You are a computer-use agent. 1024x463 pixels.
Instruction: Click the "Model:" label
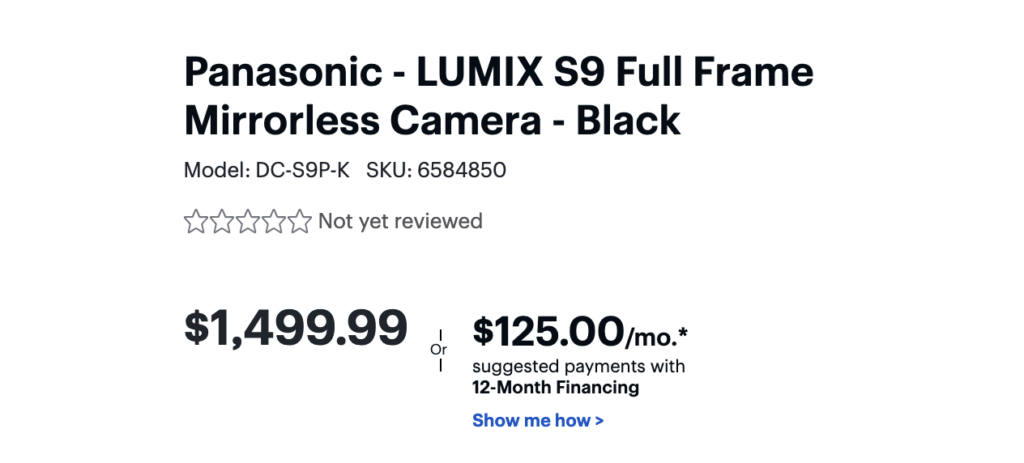pos(213,170)
